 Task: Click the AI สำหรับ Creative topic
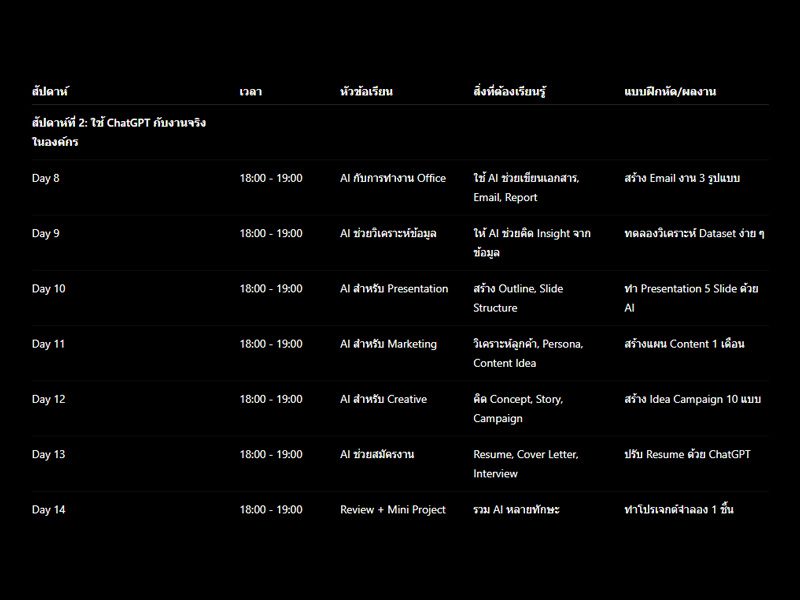[383, 399]
